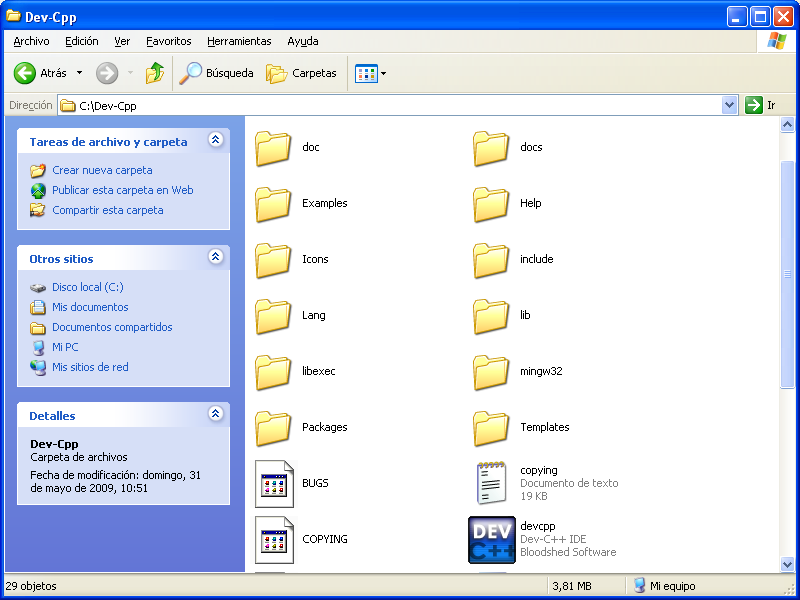Open the Views dropdown arrow
800x600 pixels.
coord(384,73)
